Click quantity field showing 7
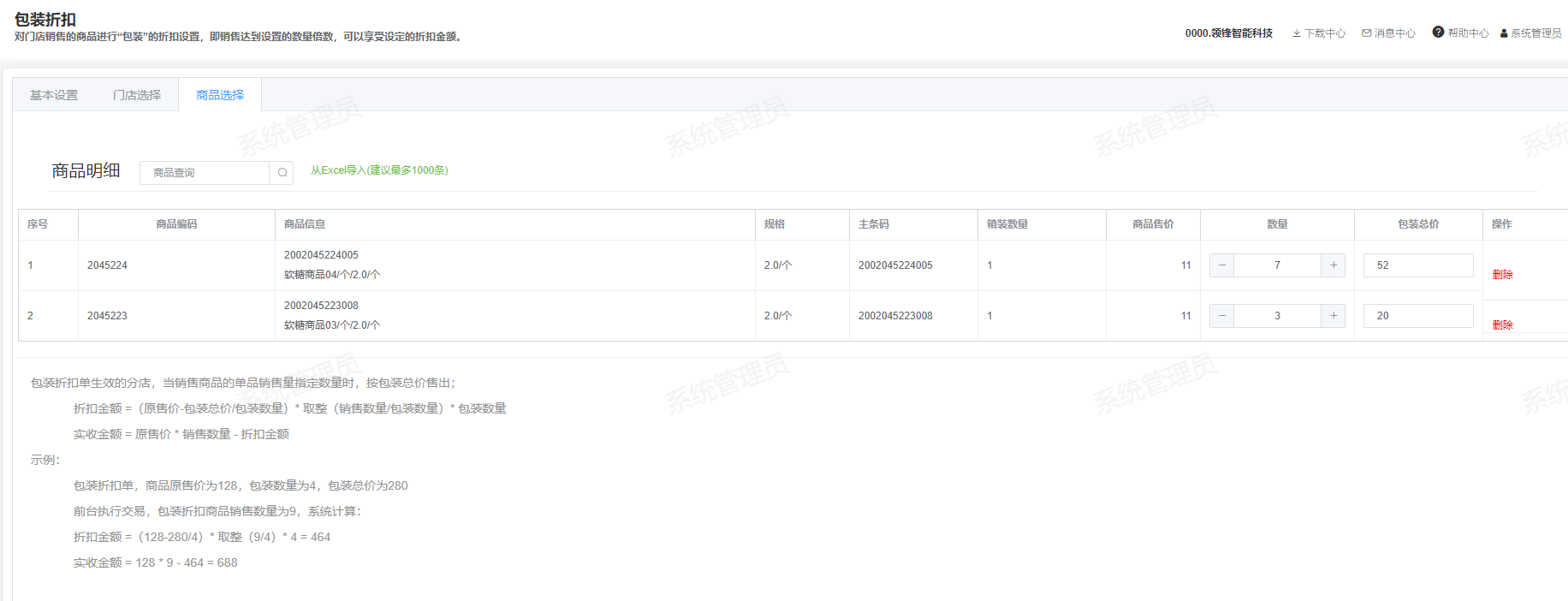This screenshot has width=1568, height=601. pos(1278,265)
